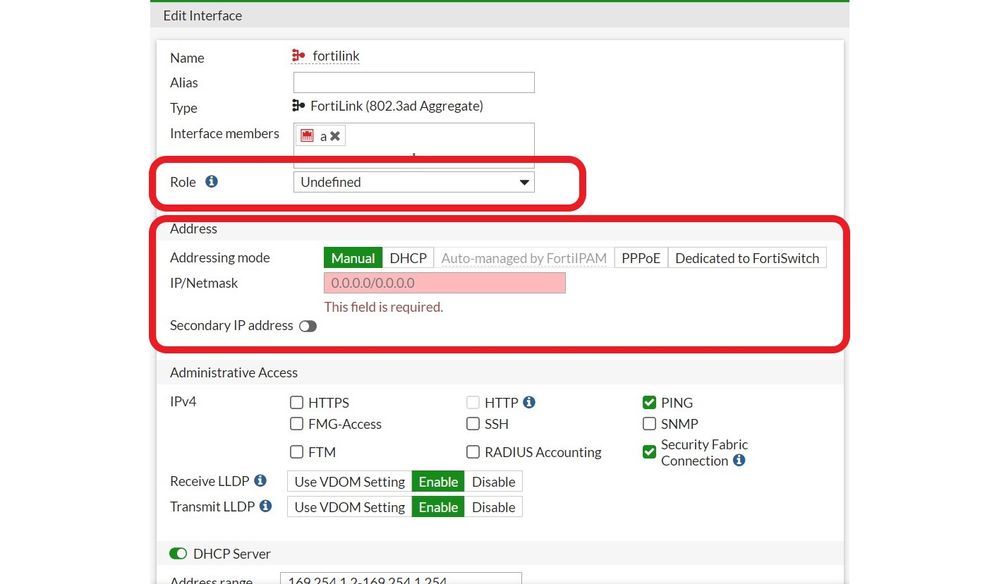This screenshot has width=999, height=584.
Task: Click the 'Administrative Access' section heading
Action: coord(234,373)
